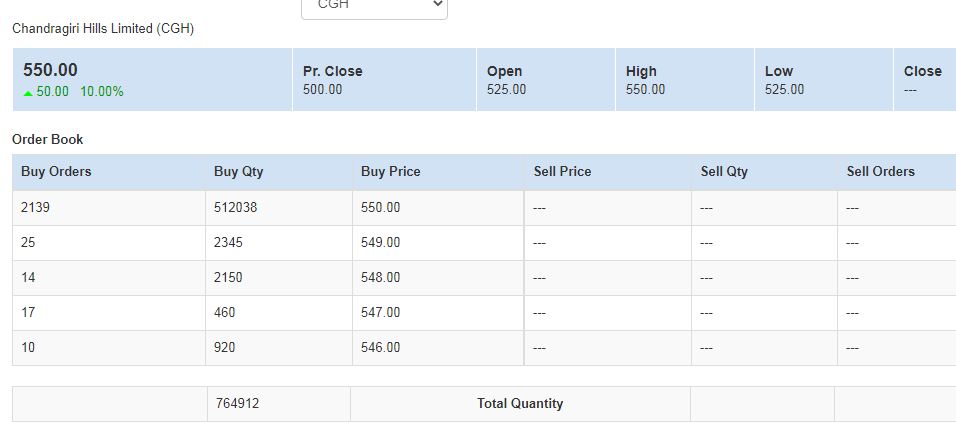
Task: Select the 512038 buy quantity cell
Action: pos(236,208)
